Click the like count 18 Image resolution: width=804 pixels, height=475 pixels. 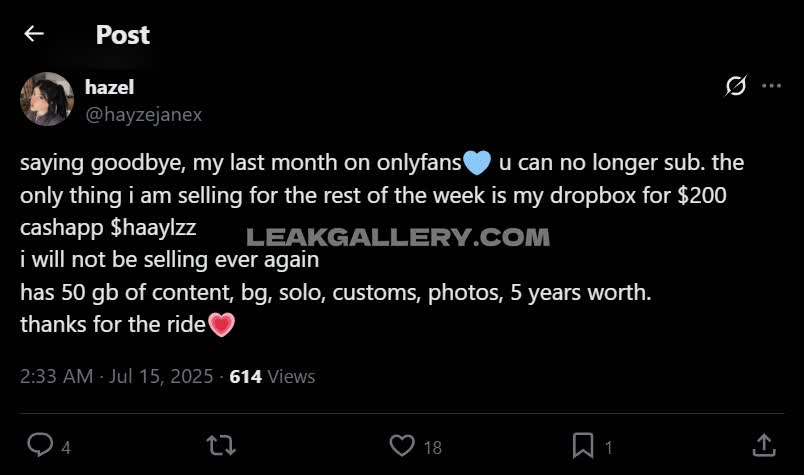pos(432,447)
